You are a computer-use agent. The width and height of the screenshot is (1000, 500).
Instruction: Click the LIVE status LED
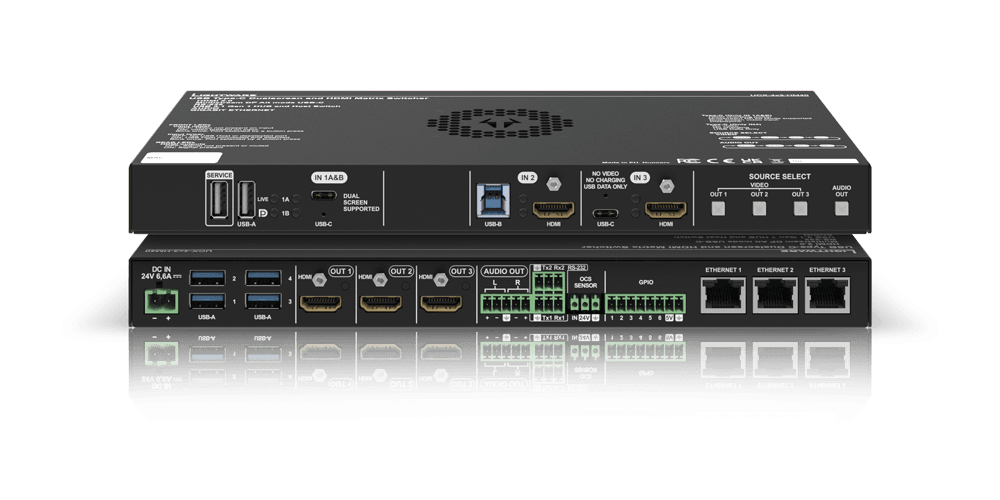(274, 199)
